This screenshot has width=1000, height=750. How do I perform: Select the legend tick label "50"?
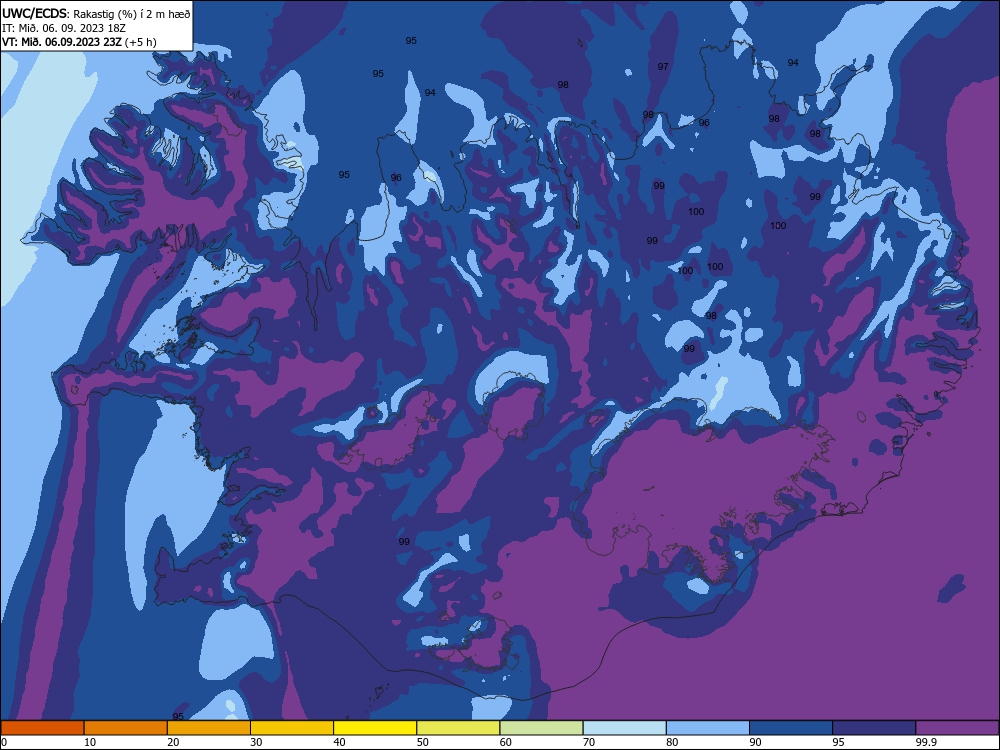[423, 742]
